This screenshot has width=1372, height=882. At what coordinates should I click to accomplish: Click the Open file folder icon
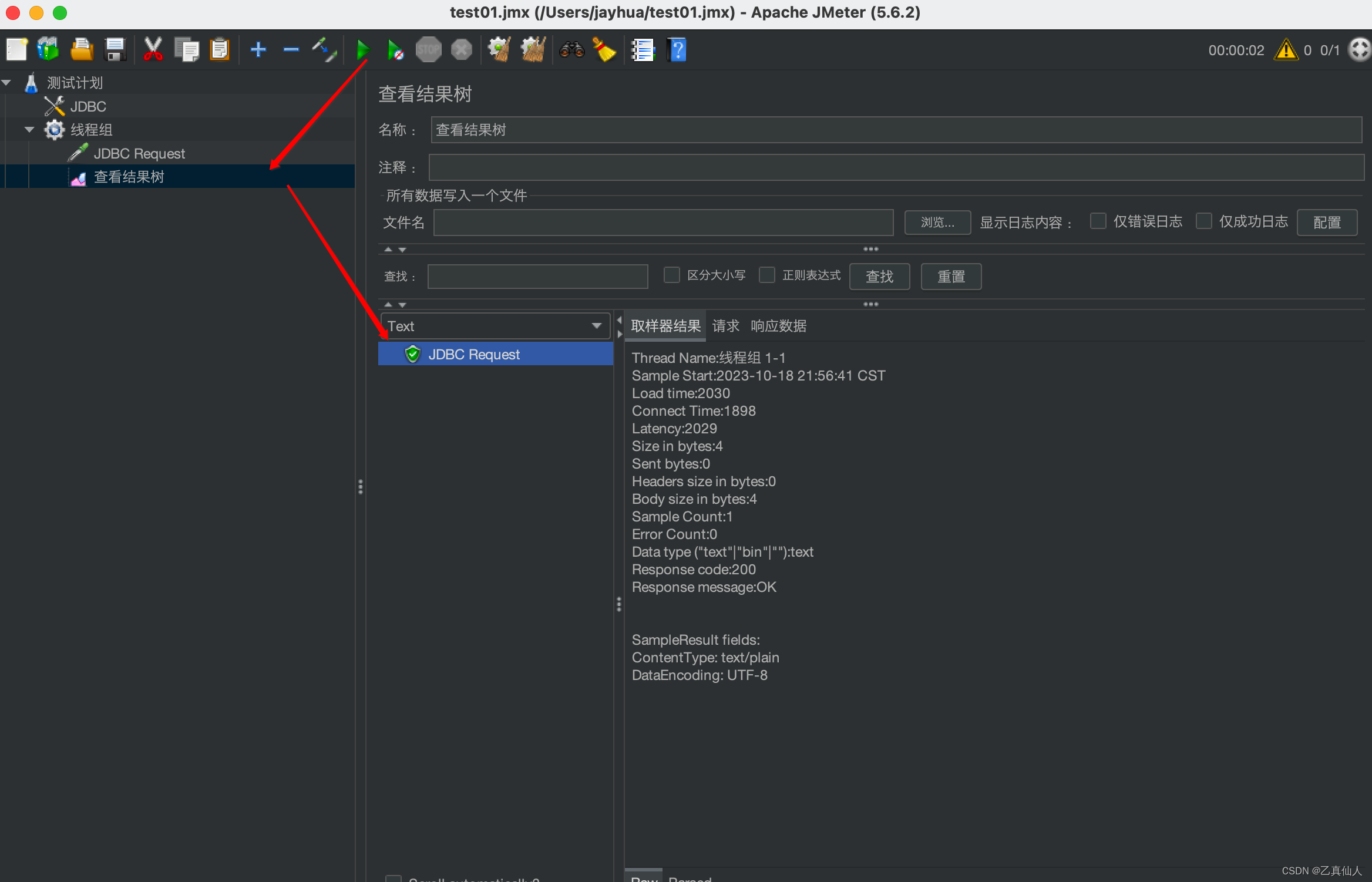point(82,50)
